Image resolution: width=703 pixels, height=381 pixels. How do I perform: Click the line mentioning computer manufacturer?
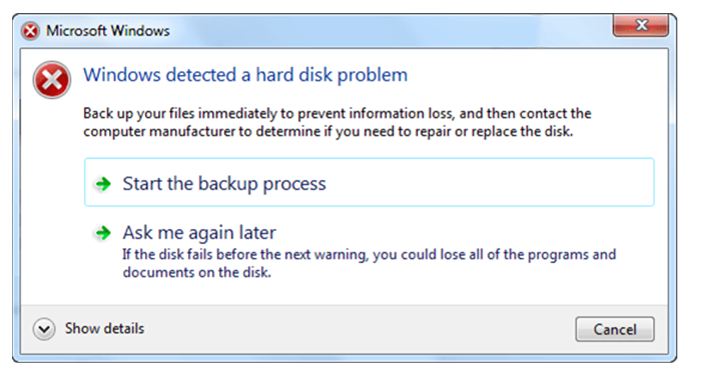pos(328,132)
